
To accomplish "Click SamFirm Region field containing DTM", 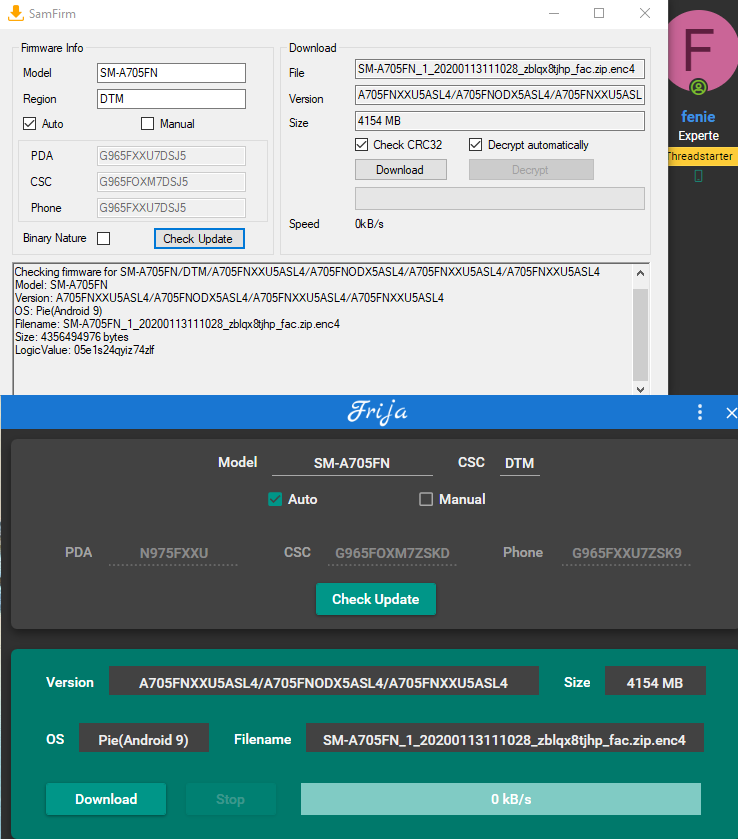I will (171, 99).
